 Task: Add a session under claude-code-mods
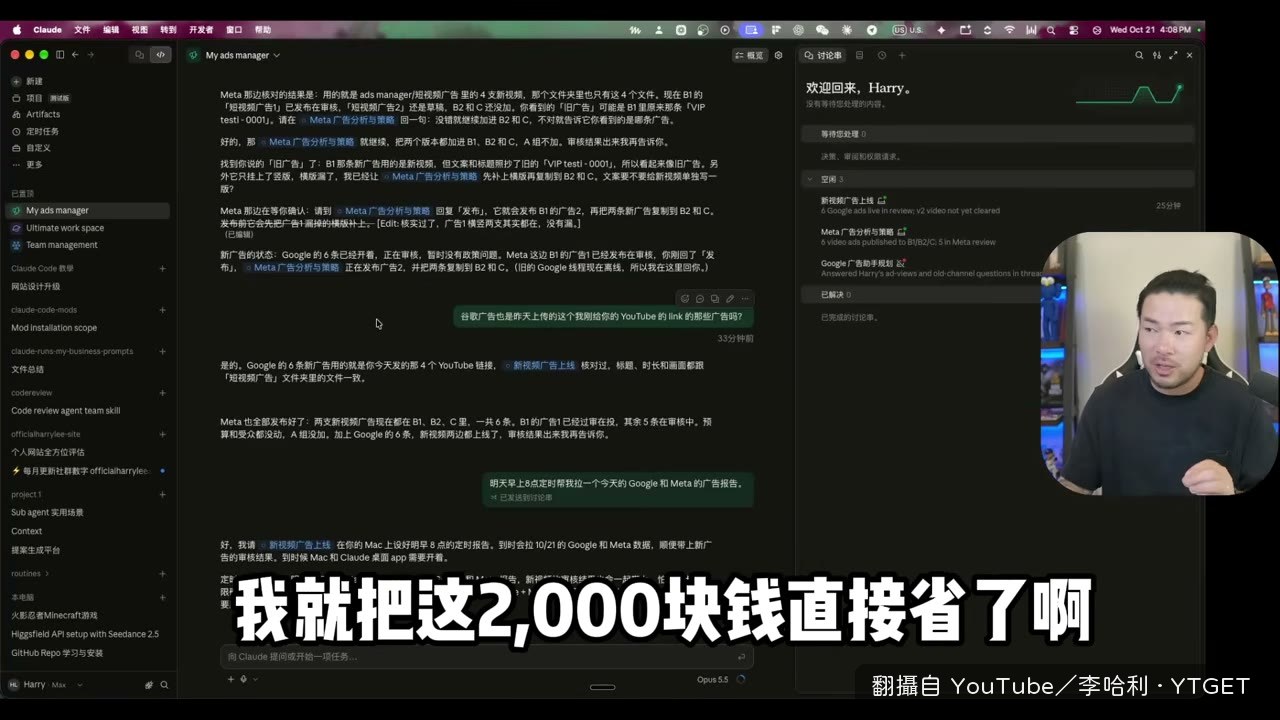pos(162,310)
